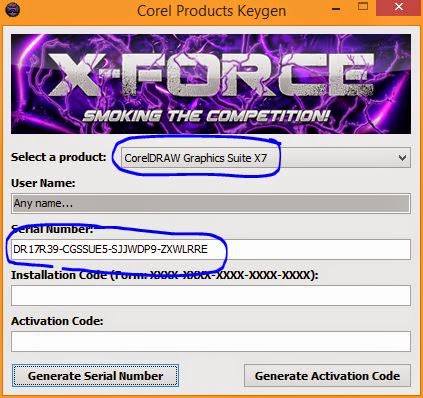This screenshot has height=398, width=423.
Task: Click Generate Serial Number button
Action: point(95,376)
